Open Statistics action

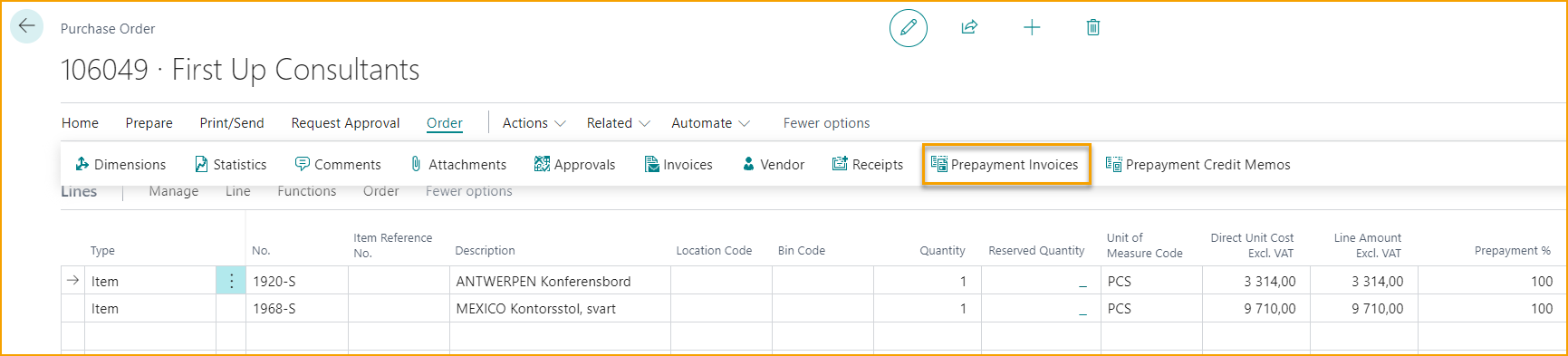tap(231, 164)
